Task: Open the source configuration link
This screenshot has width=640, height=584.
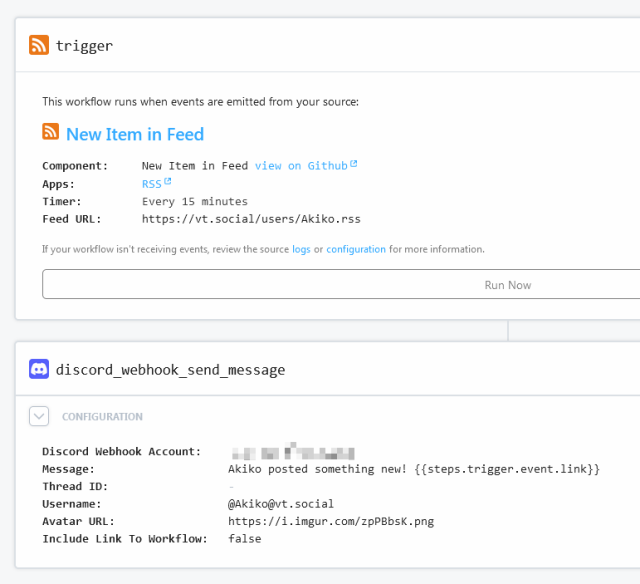Action: click(356, 249)
